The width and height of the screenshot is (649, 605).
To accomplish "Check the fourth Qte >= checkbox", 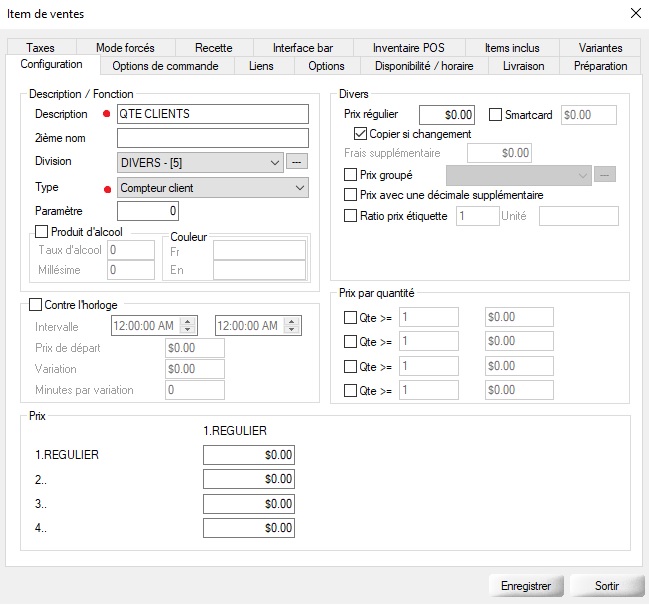I will (350, 390).
